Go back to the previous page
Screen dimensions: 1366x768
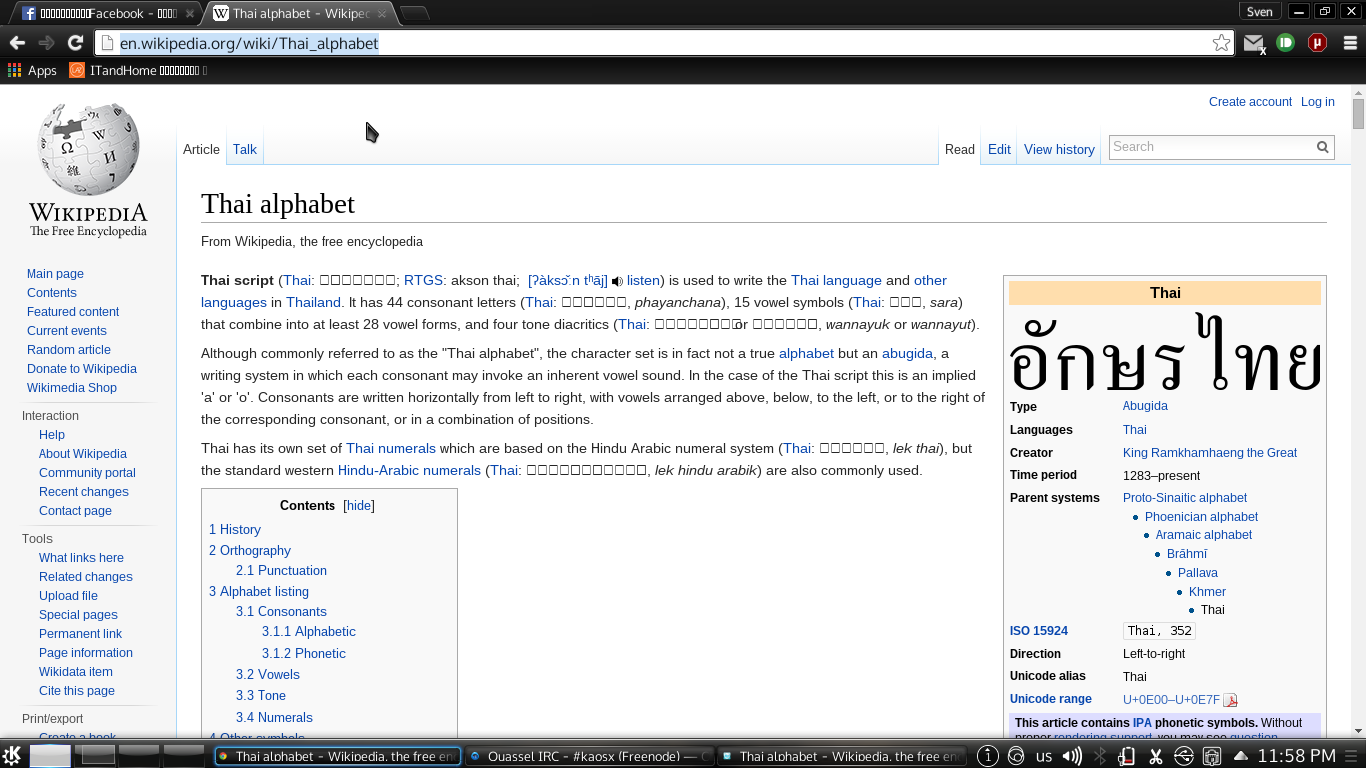[17, 43]
